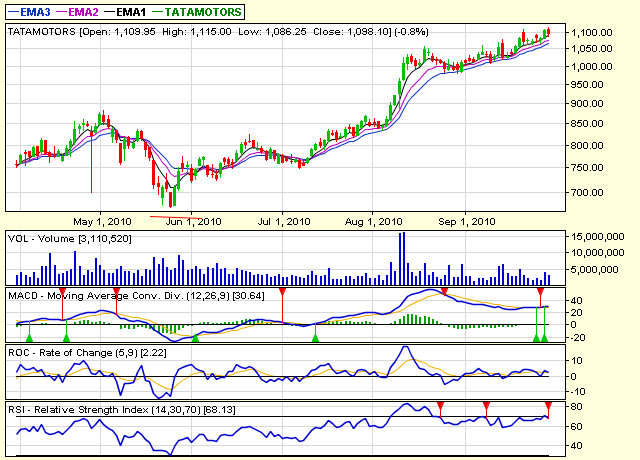Screen dimensions: 640x460
Task: Click the tallest volume bar in August
Action: [404, 258]
